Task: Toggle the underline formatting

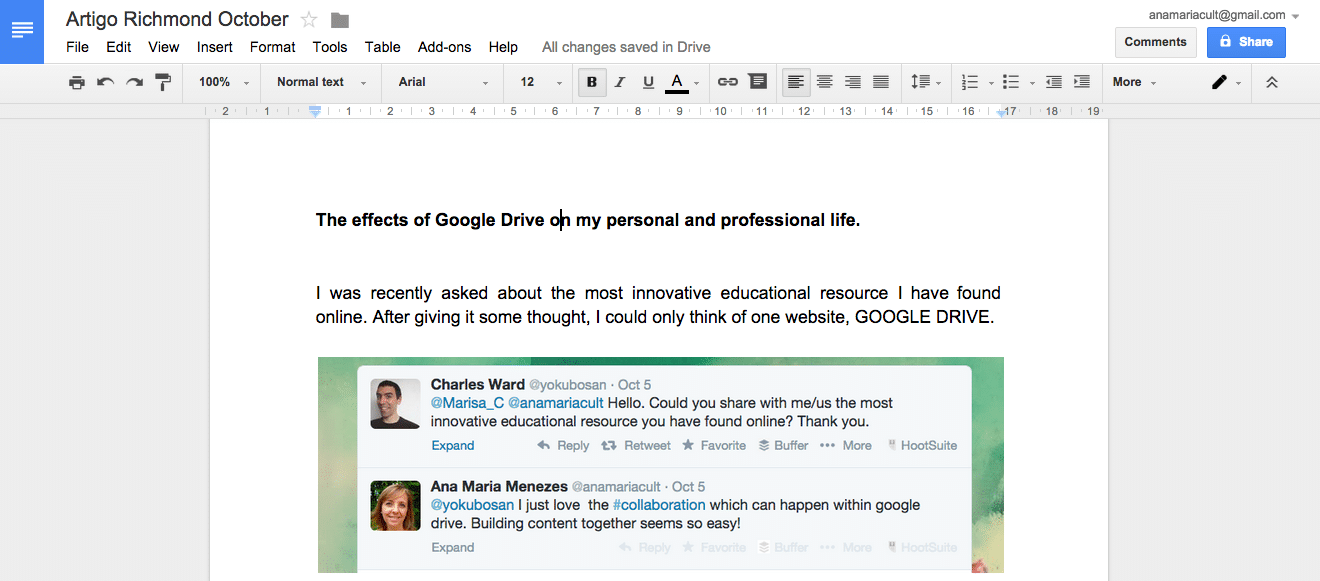Action: point(647,82)
